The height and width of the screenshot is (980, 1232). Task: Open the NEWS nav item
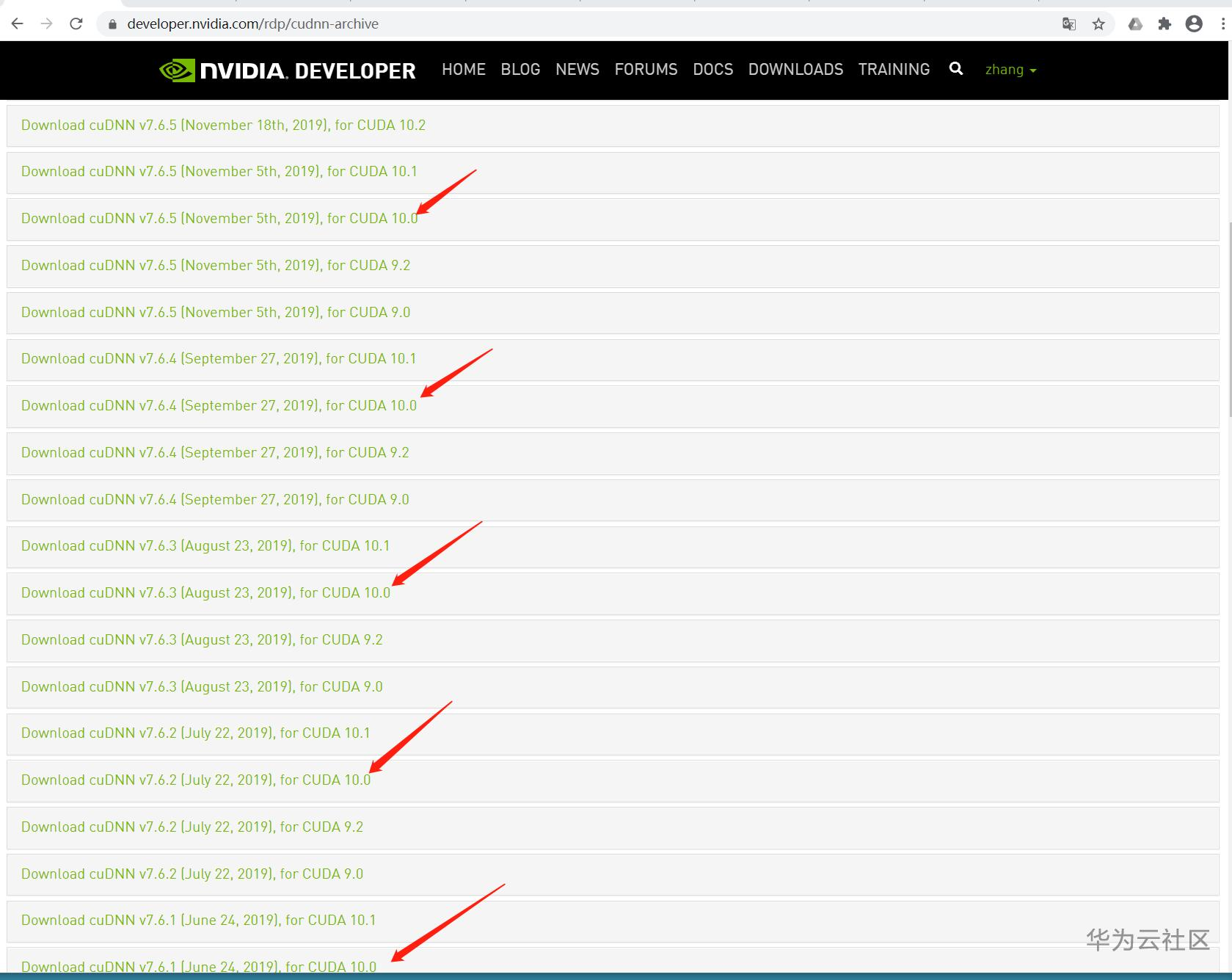[577, 70]
